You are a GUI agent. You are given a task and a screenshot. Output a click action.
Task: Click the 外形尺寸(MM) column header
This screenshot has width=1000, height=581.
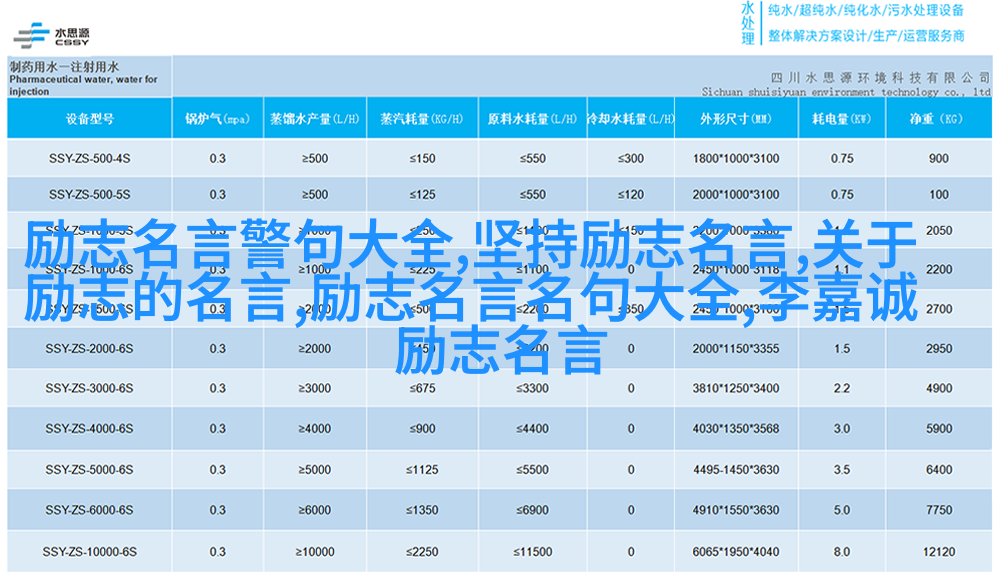pos(735,119)
